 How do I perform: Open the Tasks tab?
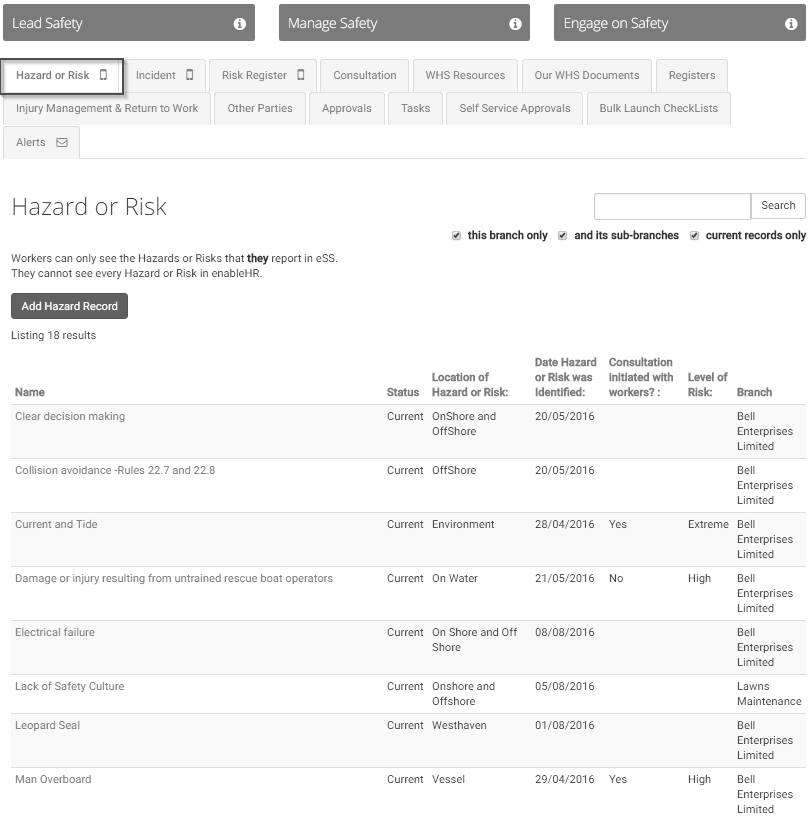coord(415,109)
